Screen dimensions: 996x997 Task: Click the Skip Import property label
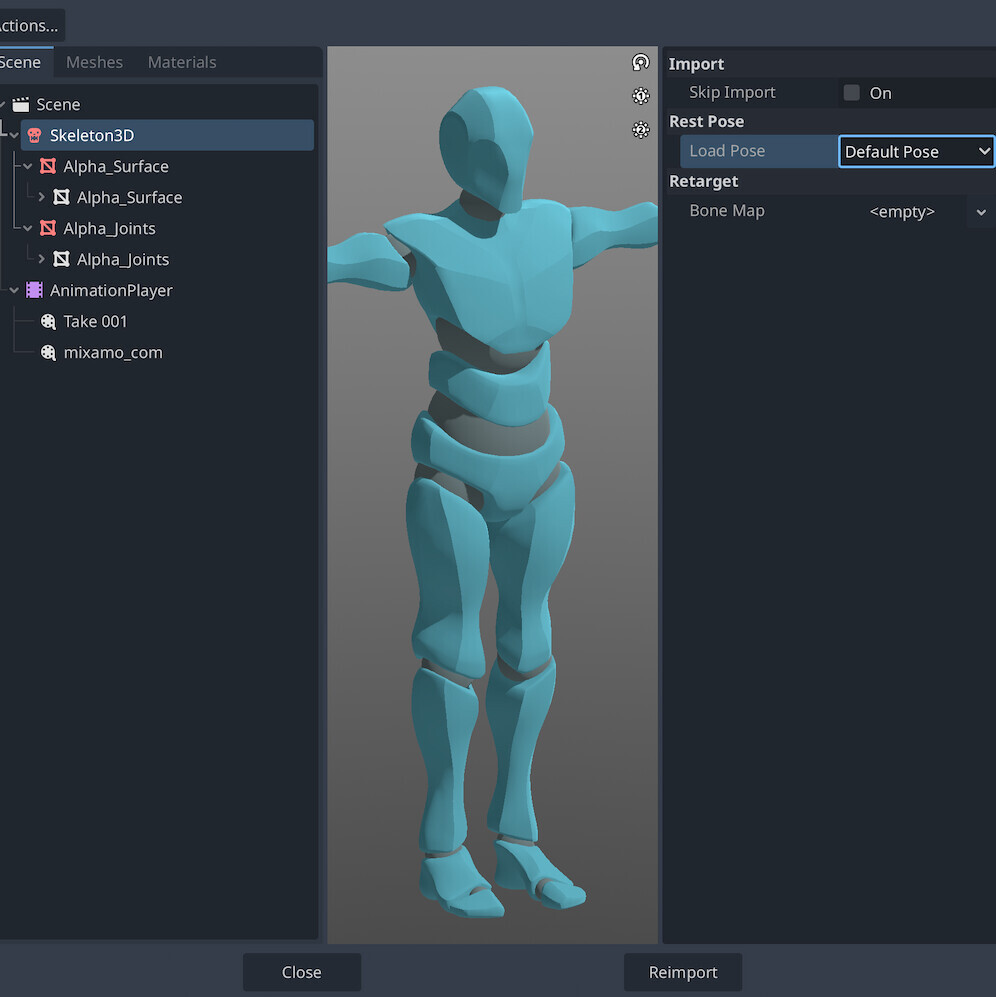pyautogui.click(x=732, y=93)
